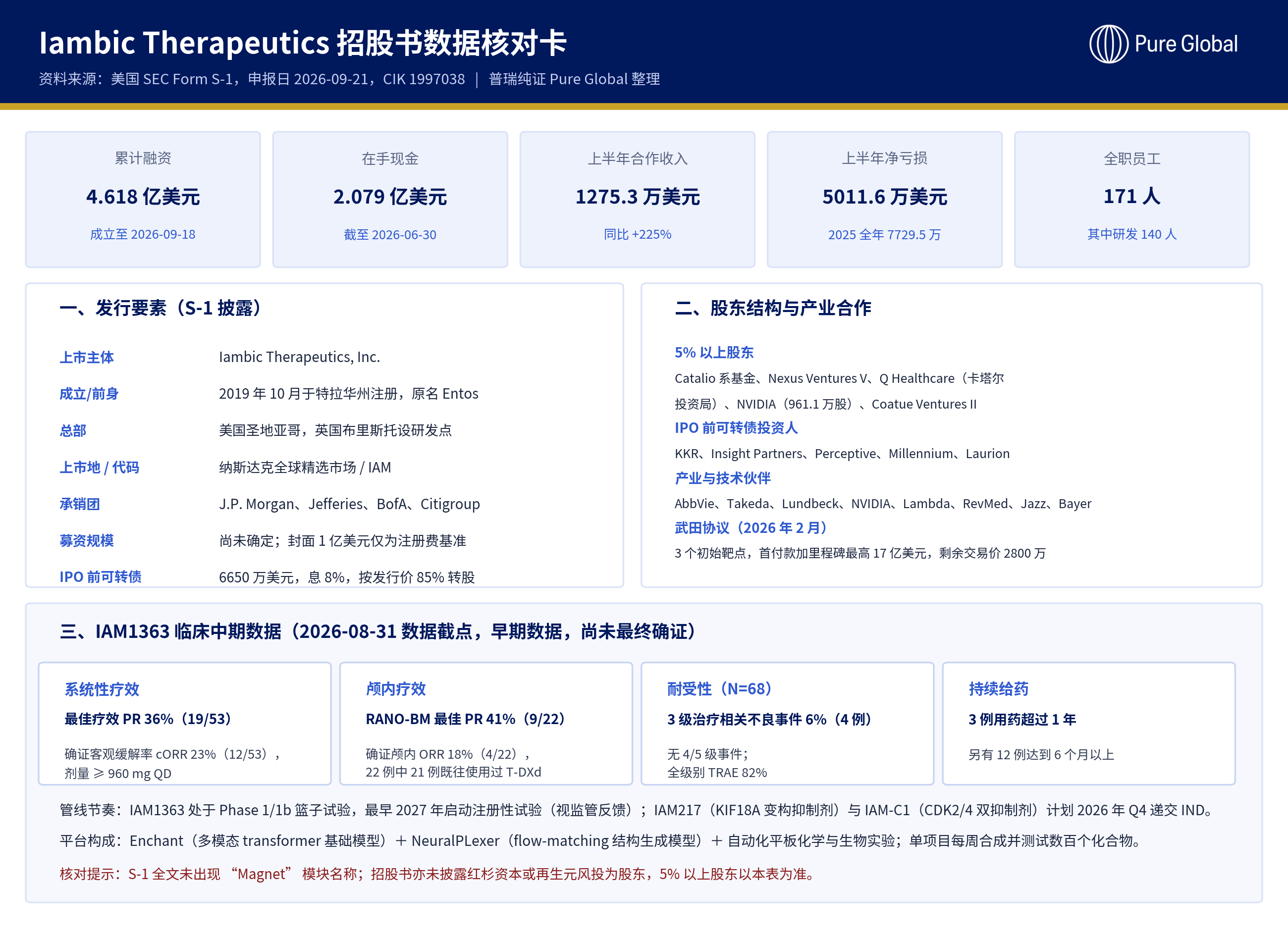
Task: Click the '产业与技术伙伴' subheading
Action: tap(722, 478)
